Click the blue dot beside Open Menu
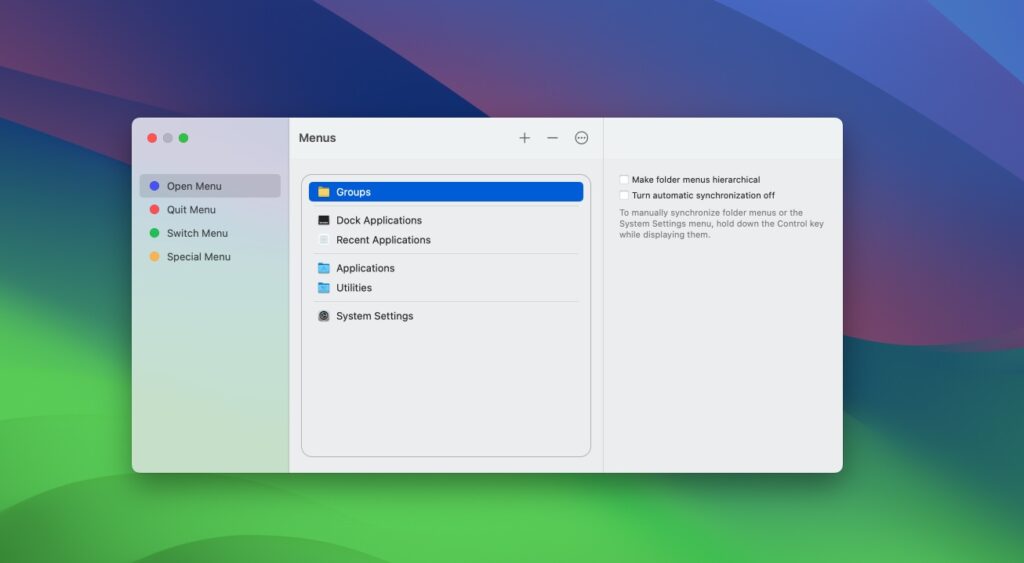Image resolution: width=1024 pixels, height=563 pixels. point(155,186)
